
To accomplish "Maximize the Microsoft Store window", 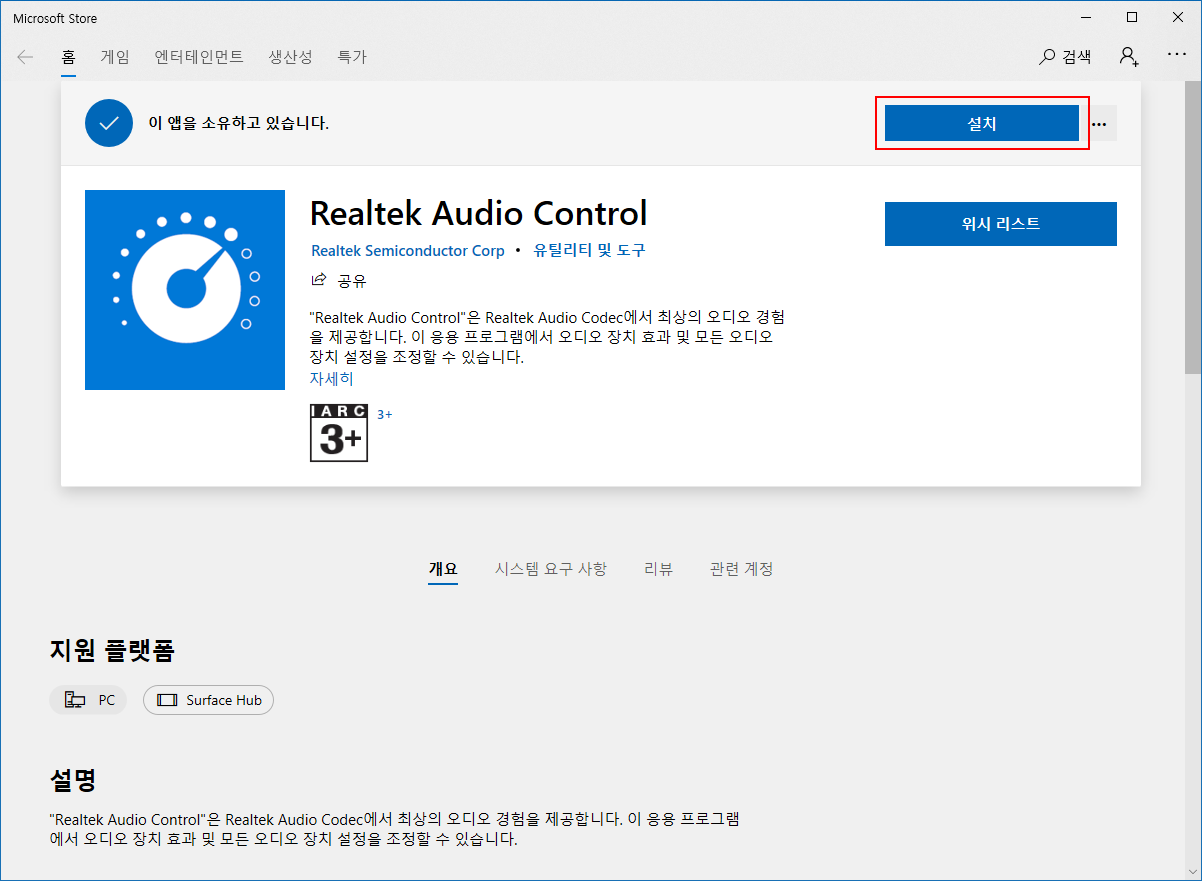I will 1131,17.
